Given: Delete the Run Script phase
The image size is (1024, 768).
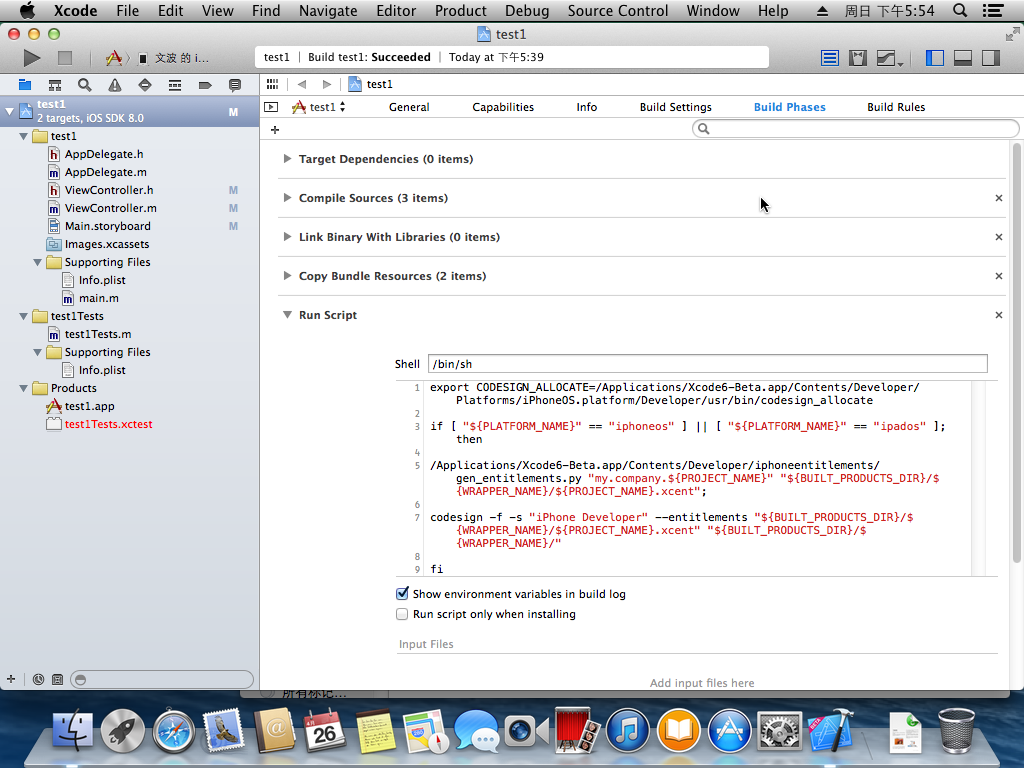Looking at the screenshot, I should [999, 315].
